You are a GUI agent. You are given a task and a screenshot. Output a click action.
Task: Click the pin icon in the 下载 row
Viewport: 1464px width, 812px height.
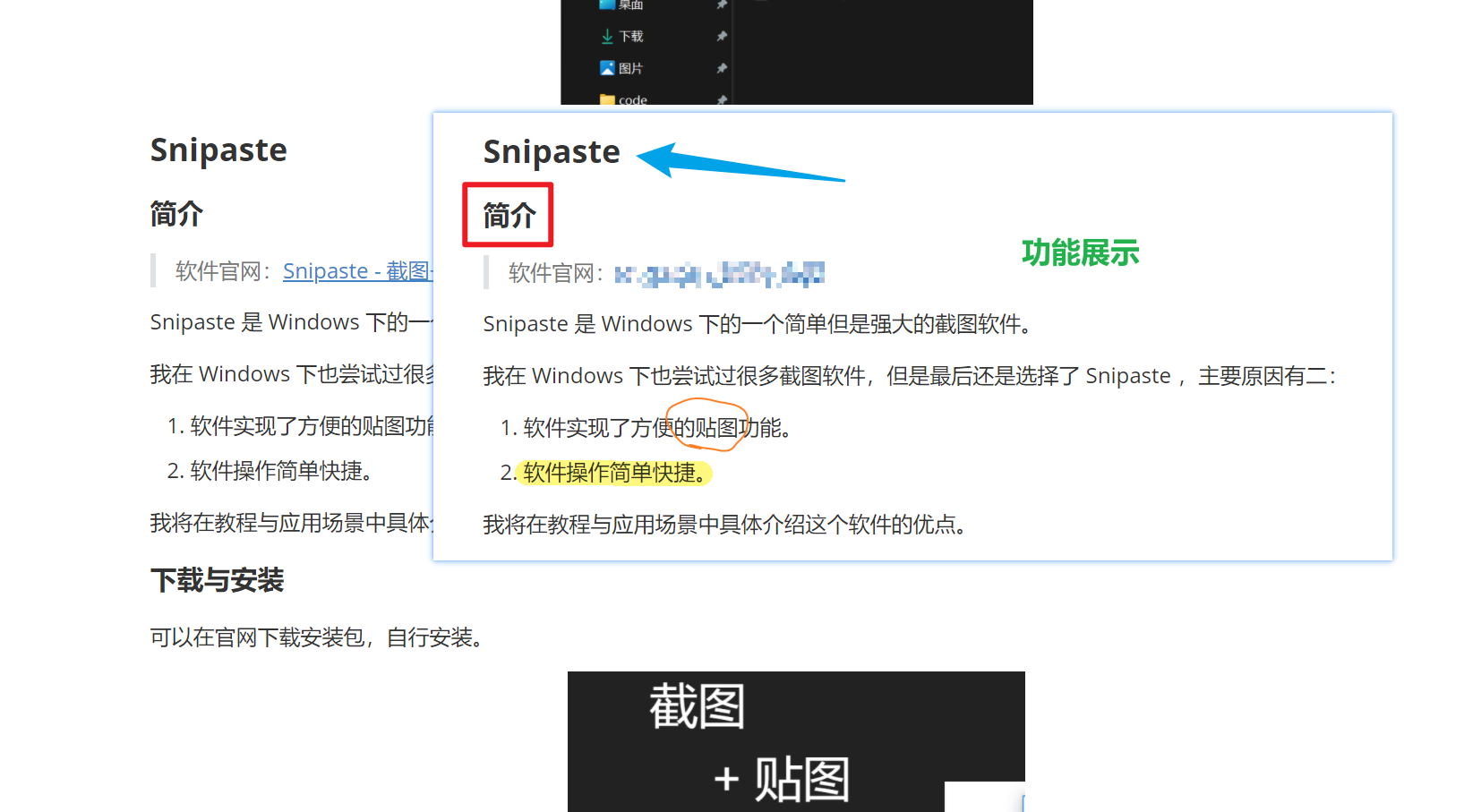(722, 37)
